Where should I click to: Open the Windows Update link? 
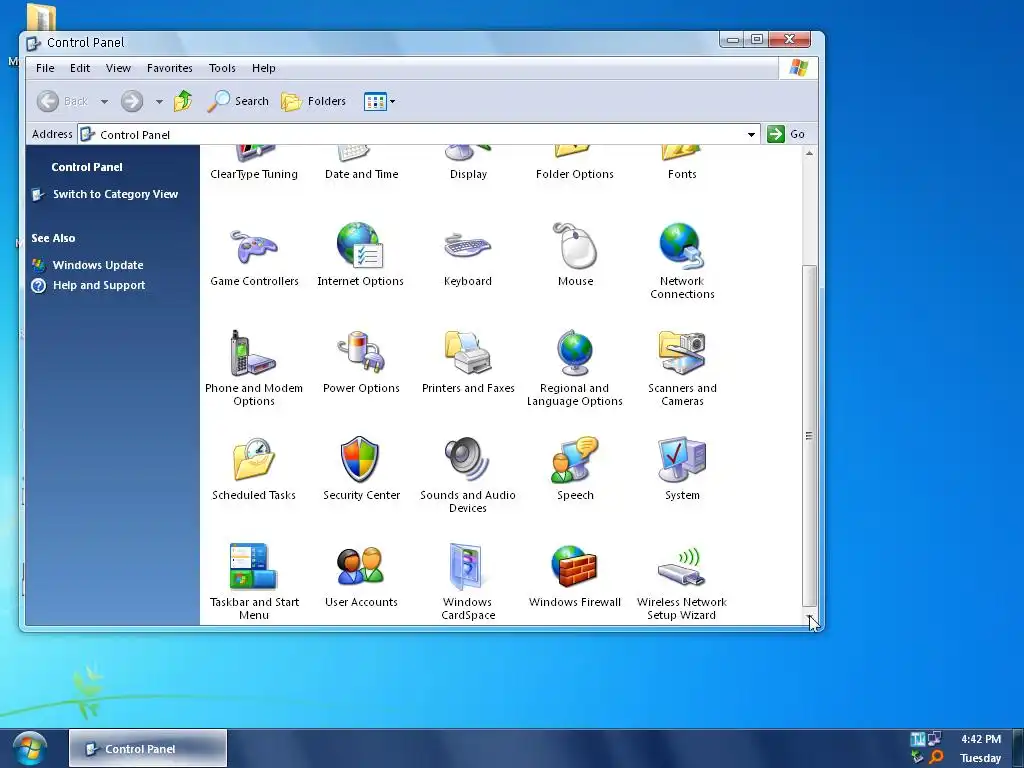[98, 265]
